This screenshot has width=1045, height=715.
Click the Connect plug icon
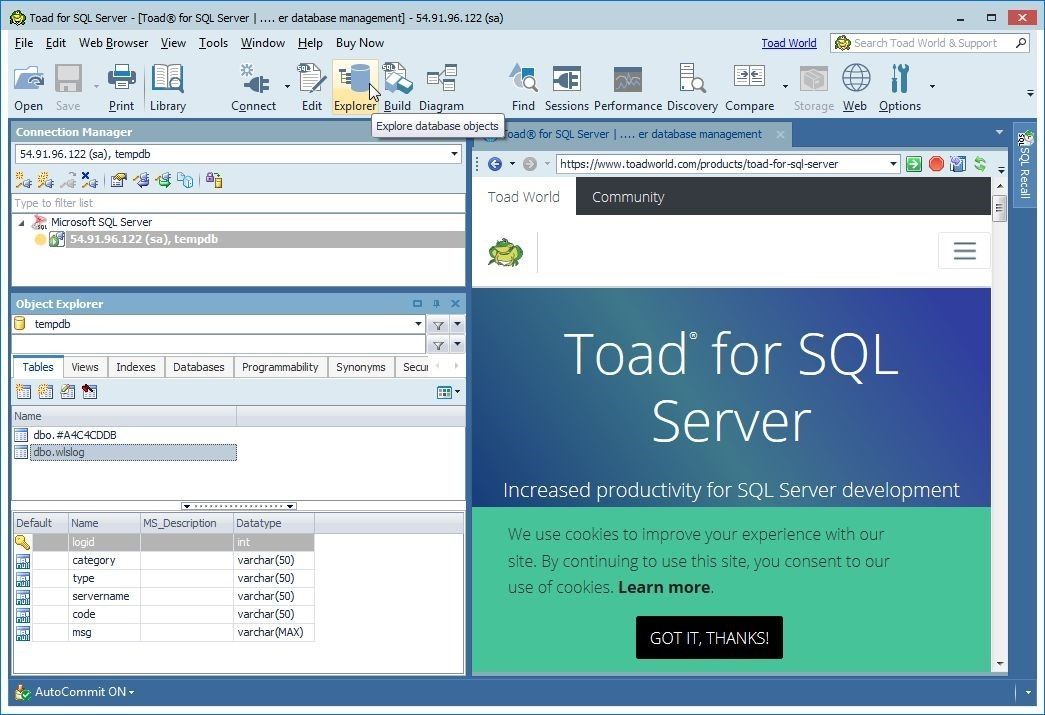[x=255, y=79]
